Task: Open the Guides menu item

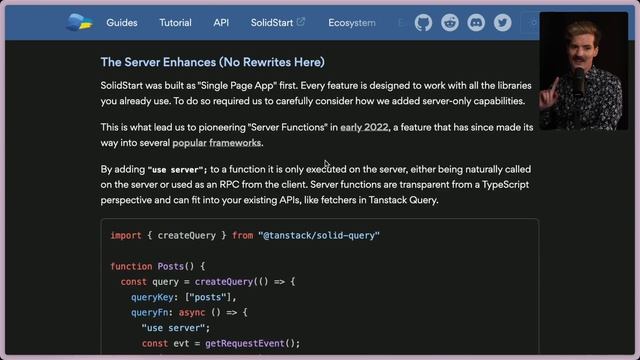Action: click(122, 23)
